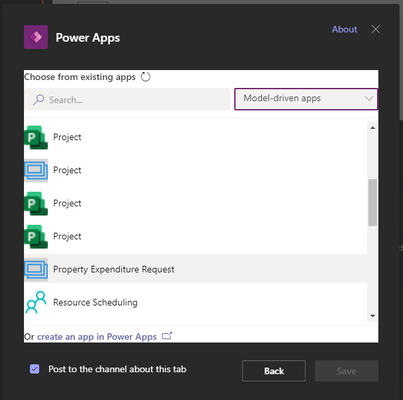
Task: Go Back to the previous step
Action: pyautogui.click(x=274, y=371)
